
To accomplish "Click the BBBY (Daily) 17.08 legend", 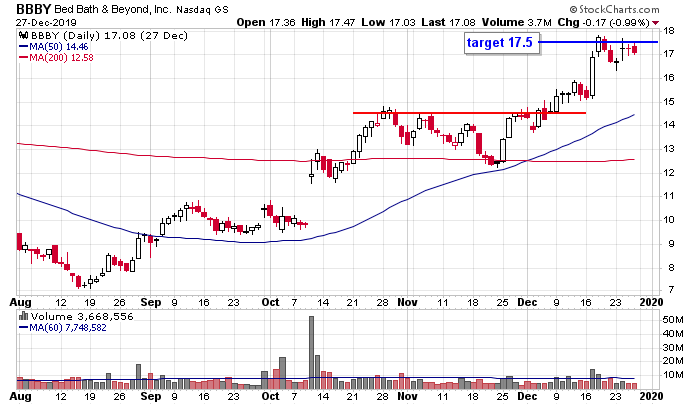I will pyautogui.click(x=109, y=35).
